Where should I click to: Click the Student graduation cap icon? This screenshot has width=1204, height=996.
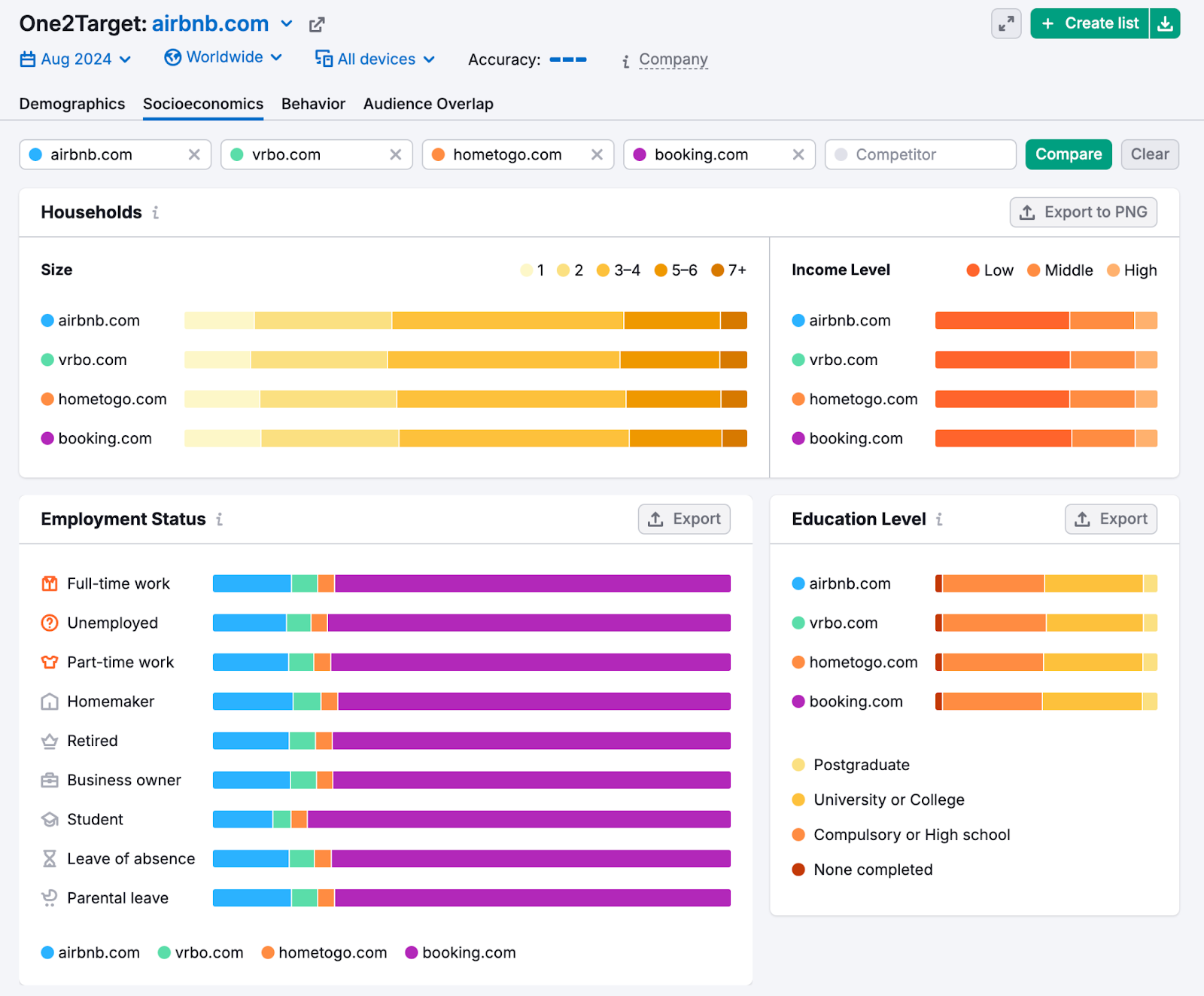click(x=50, y=819)
